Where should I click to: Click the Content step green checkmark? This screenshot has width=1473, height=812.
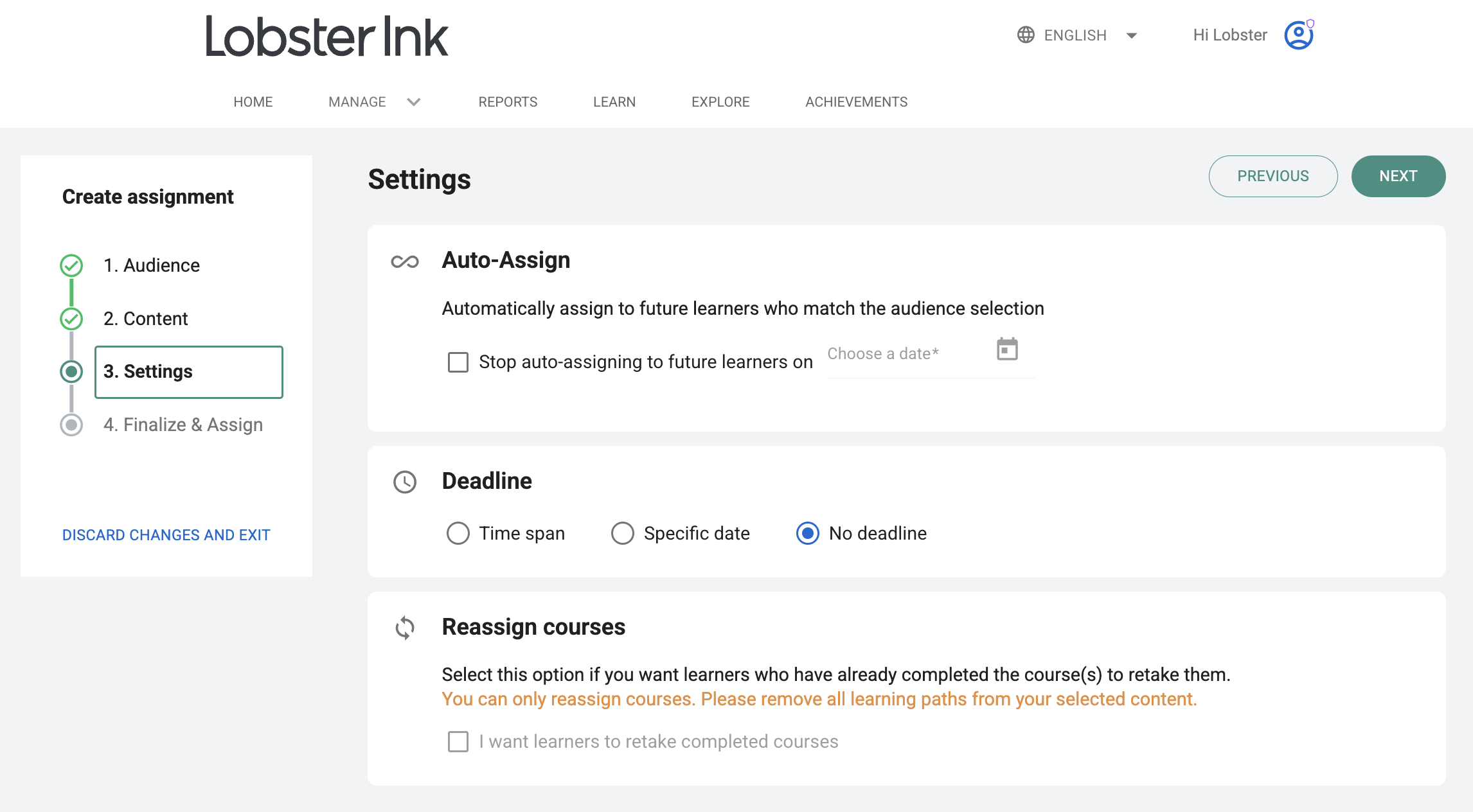point(71,319)
